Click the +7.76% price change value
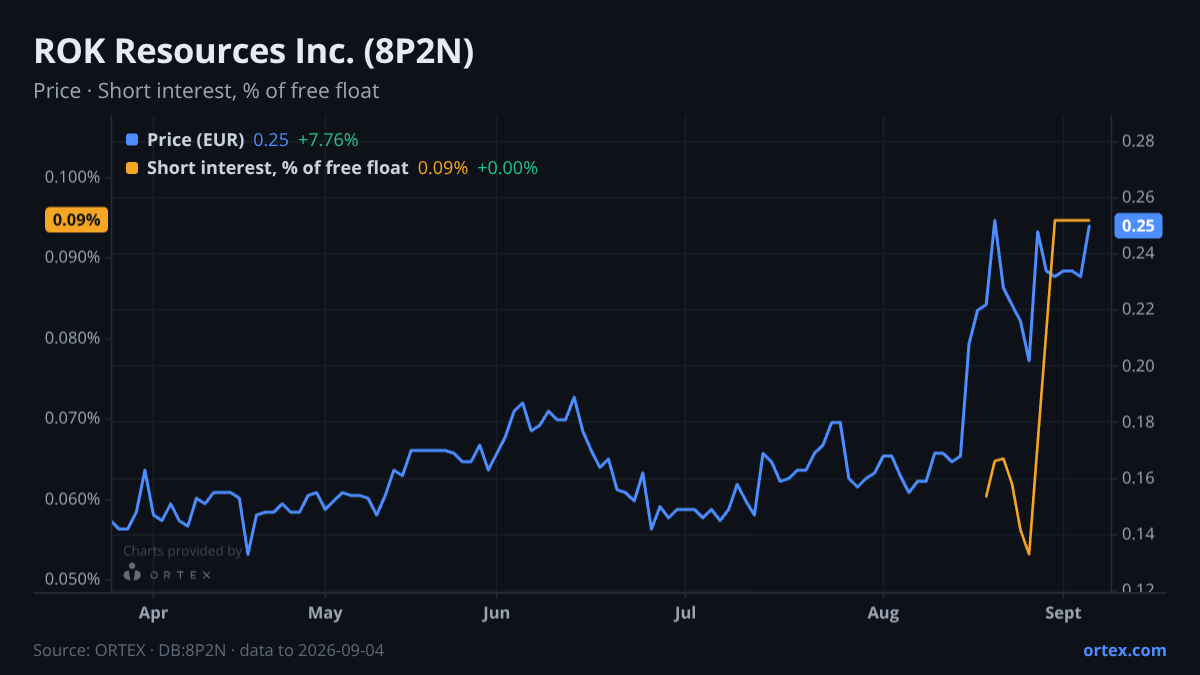The image size is (1200, 675). [x=328, y=140]
